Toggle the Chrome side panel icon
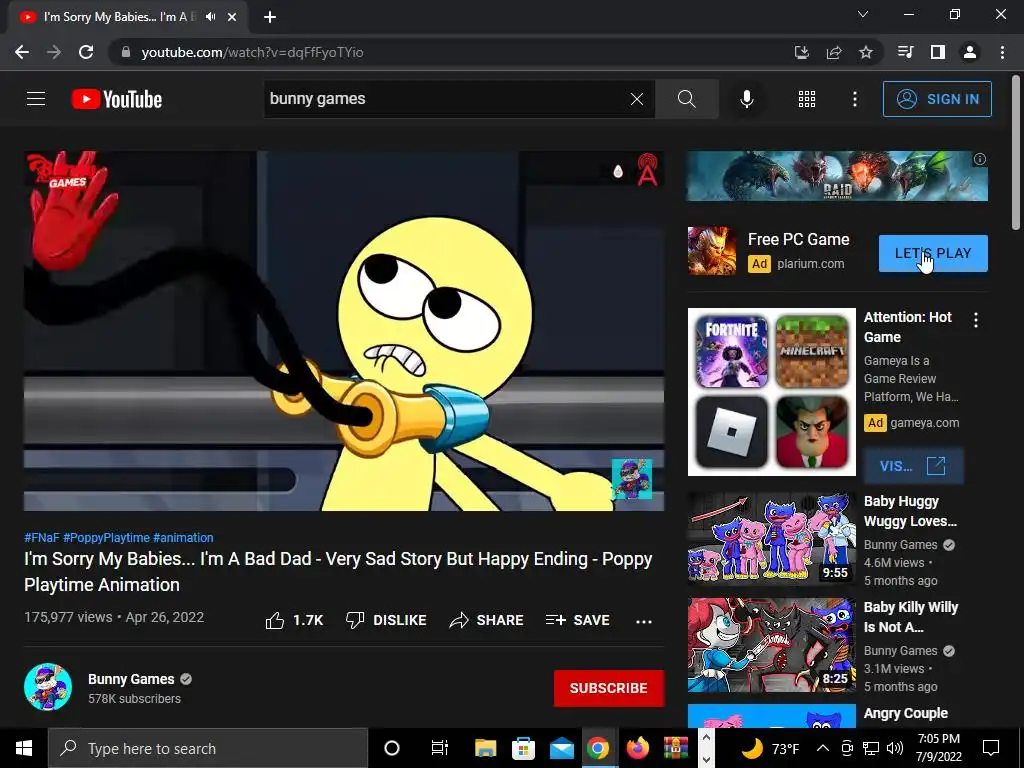Viewport: 1024px width, 768px height. (938, 52)
